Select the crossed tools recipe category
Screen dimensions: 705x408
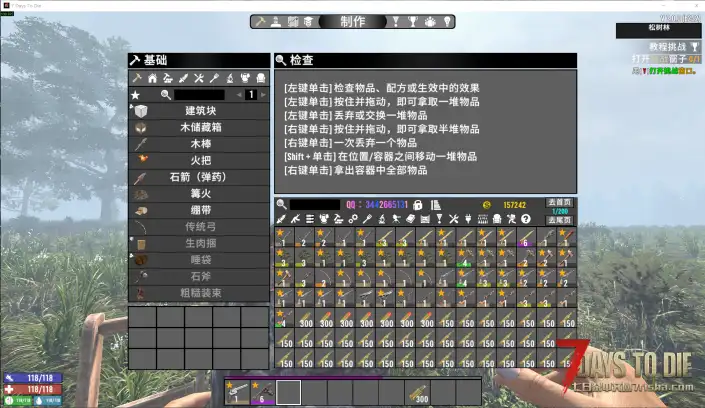[199, 78]
